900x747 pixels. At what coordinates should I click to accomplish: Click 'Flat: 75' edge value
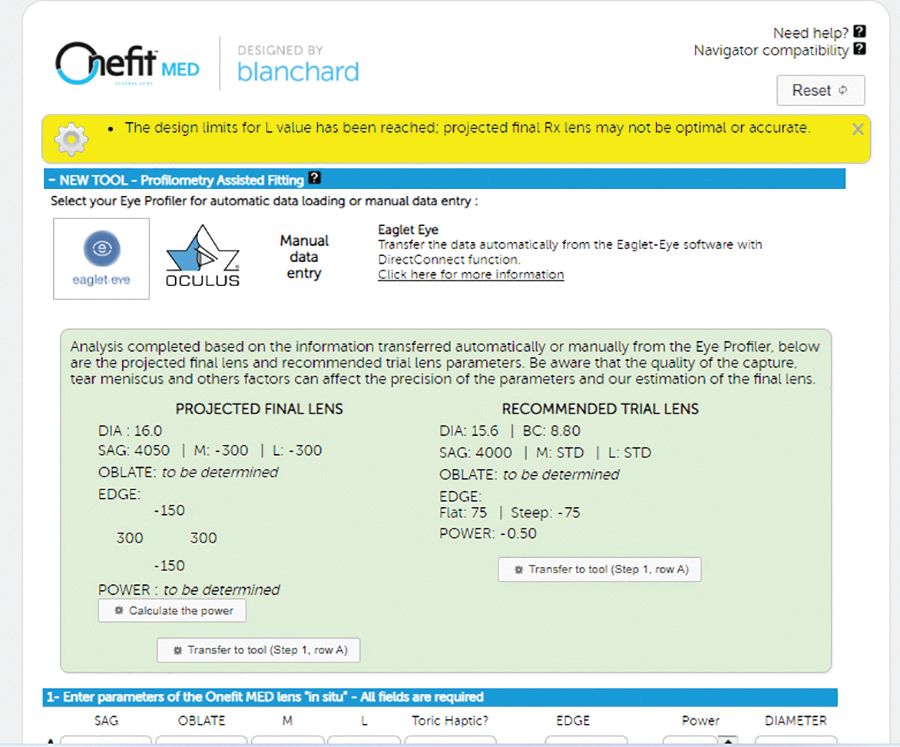463,512
